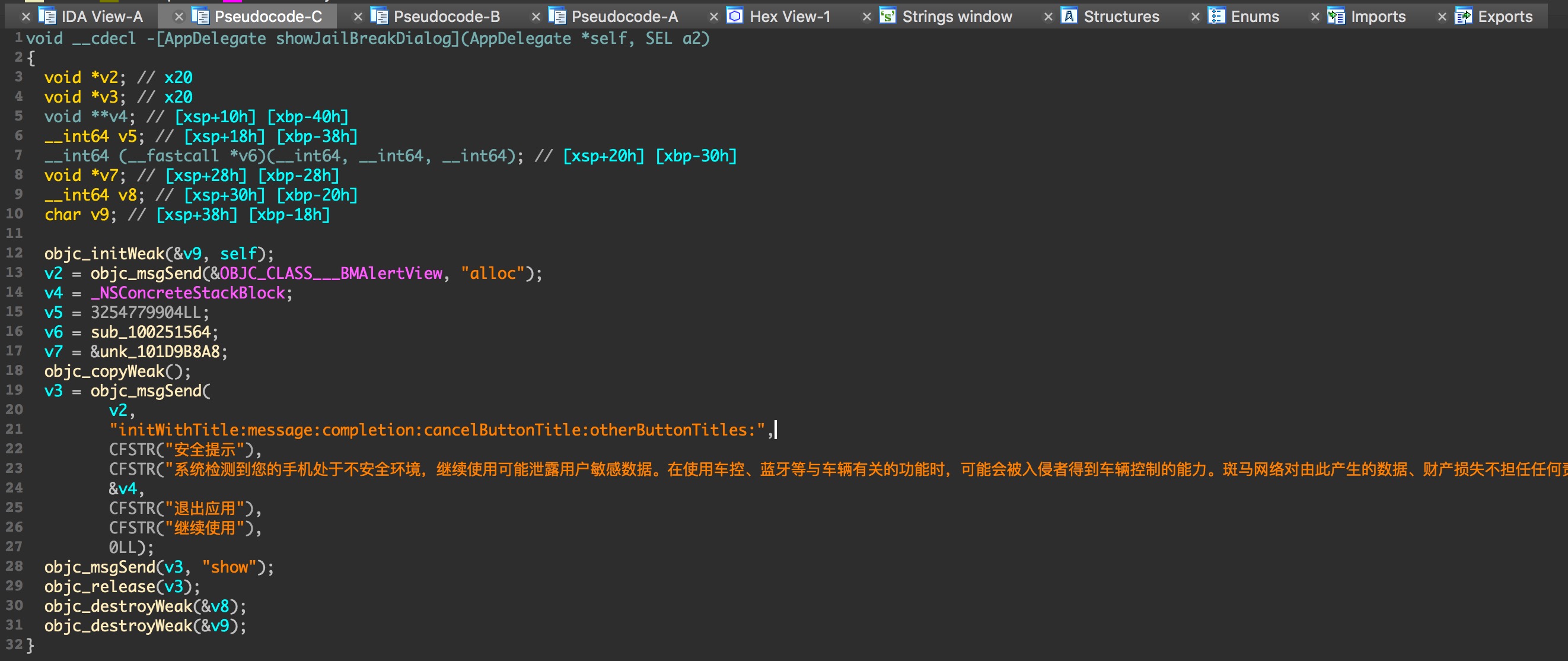This screenshot has width=1568, height=661.
Task: Click line number 28 in the gutter
Action: (14, 566)
